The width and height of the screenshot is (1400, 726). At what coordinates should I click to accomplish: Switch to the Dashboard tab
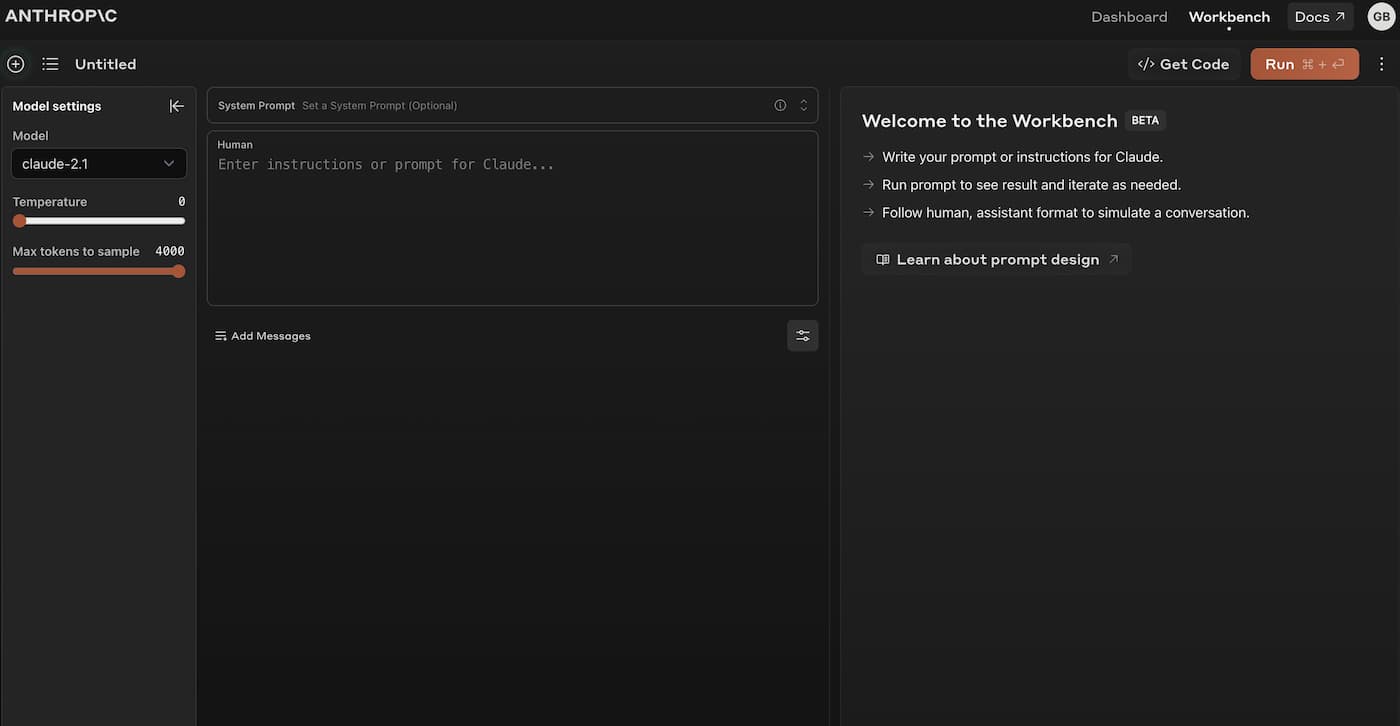coord(1129,17)
